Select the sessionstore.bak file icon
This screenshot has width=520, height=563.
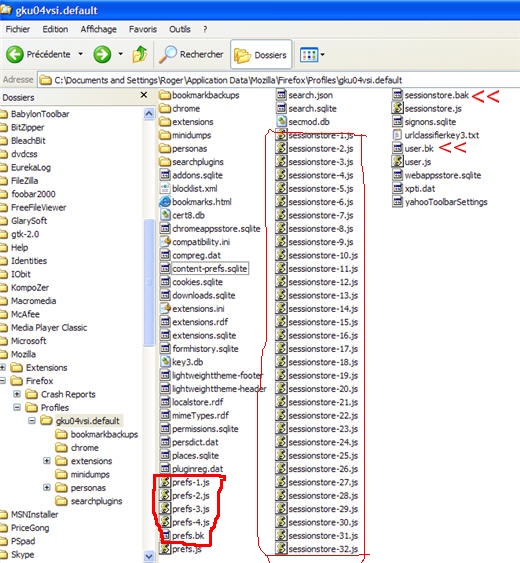tap(397, 95)
